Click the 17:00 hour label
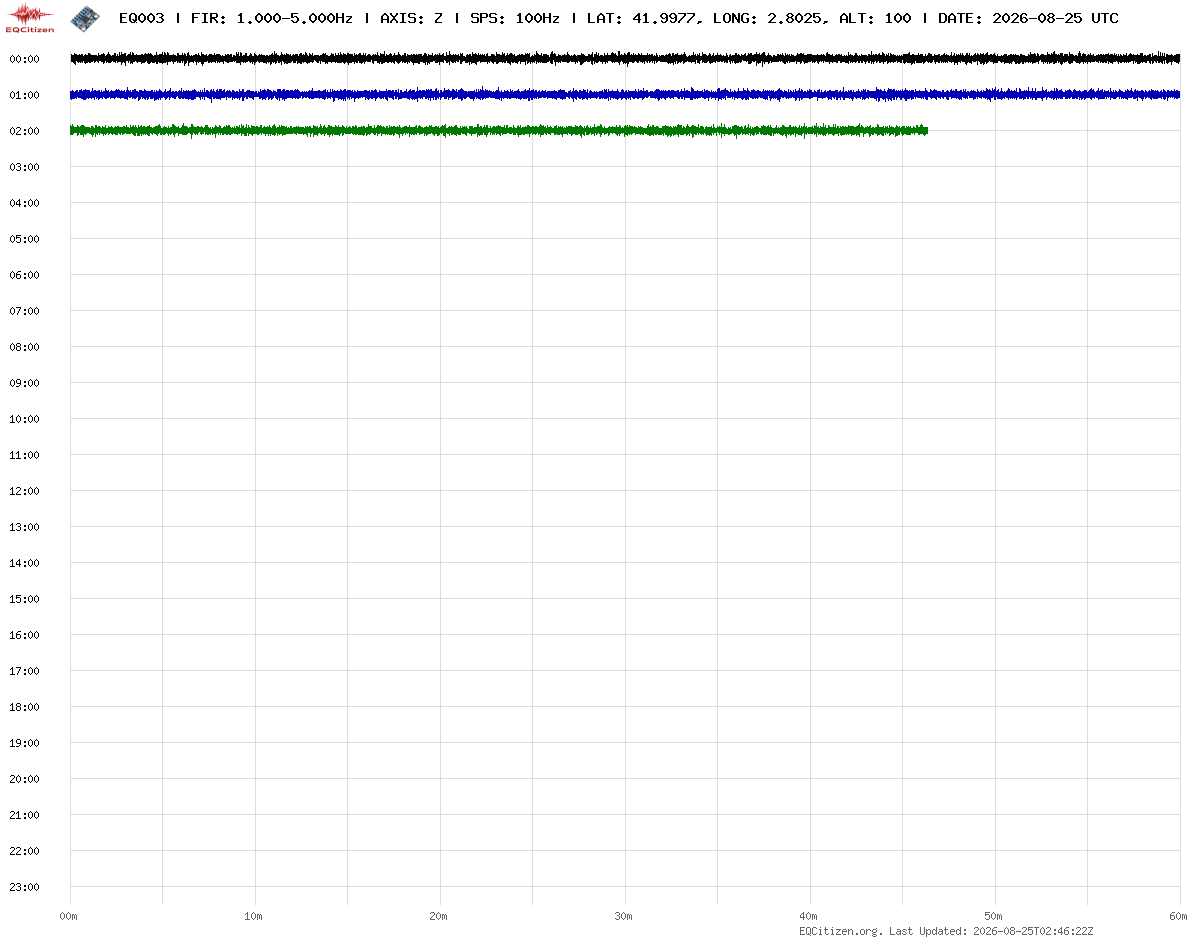Screen dimensions: 1200x940 click(x=24, y=671)
